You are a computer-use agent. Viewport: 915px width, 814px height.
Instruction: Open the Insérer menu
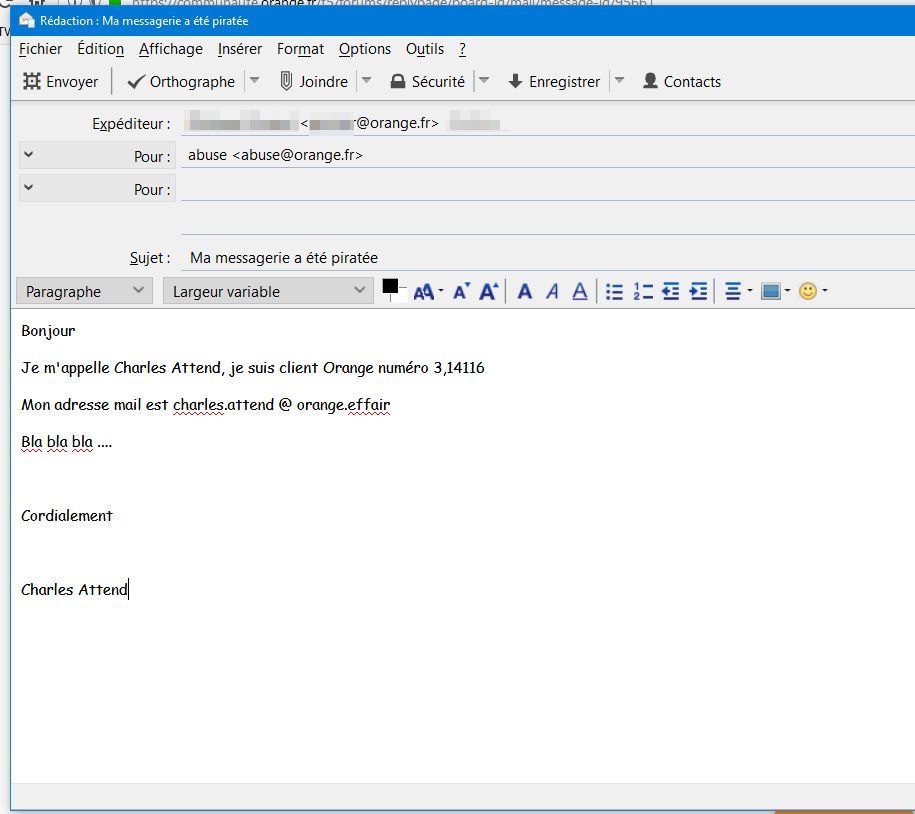point(240,49)
